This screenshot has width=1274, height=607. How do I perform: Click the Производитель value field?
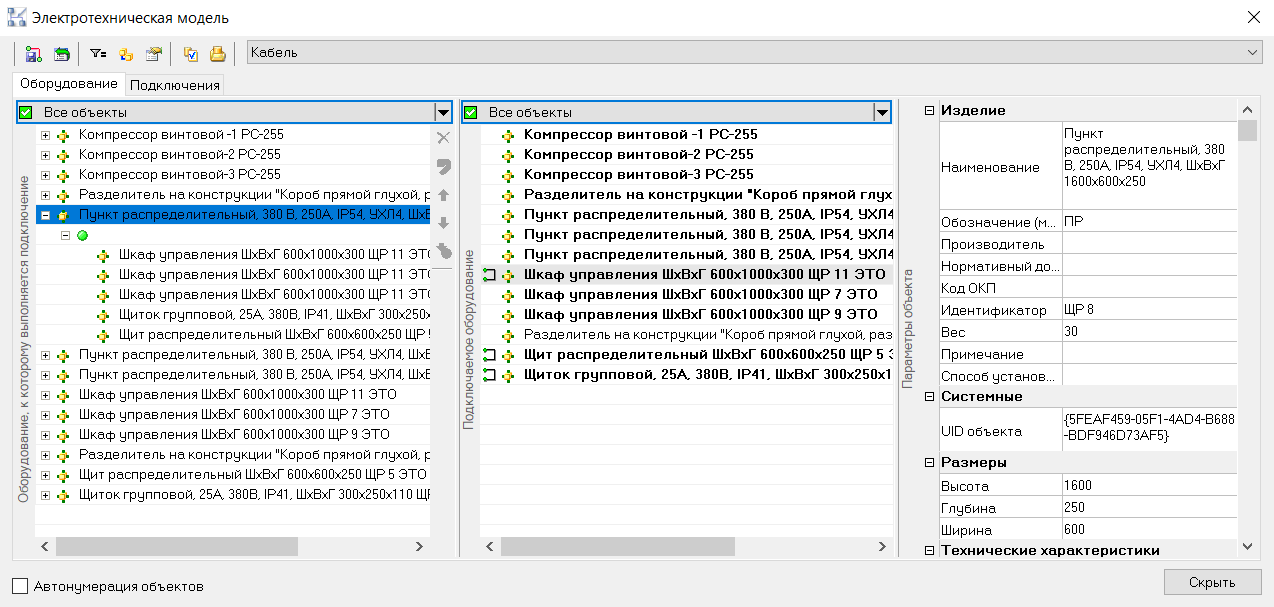1149,244
